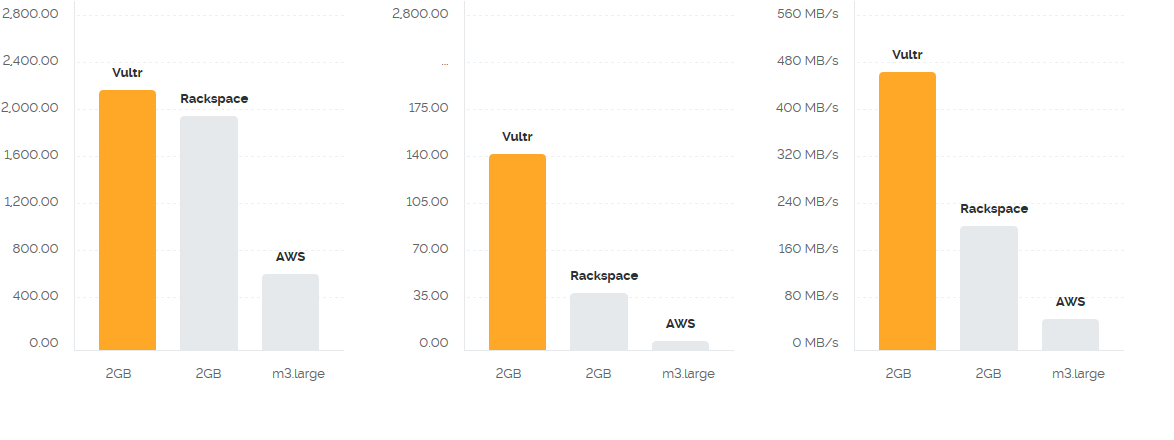The height and width of the screenshot is (440, 1174).
Task: Click the AWS label in middle chart
Action: pyautogui.click(x=681, y=324)
